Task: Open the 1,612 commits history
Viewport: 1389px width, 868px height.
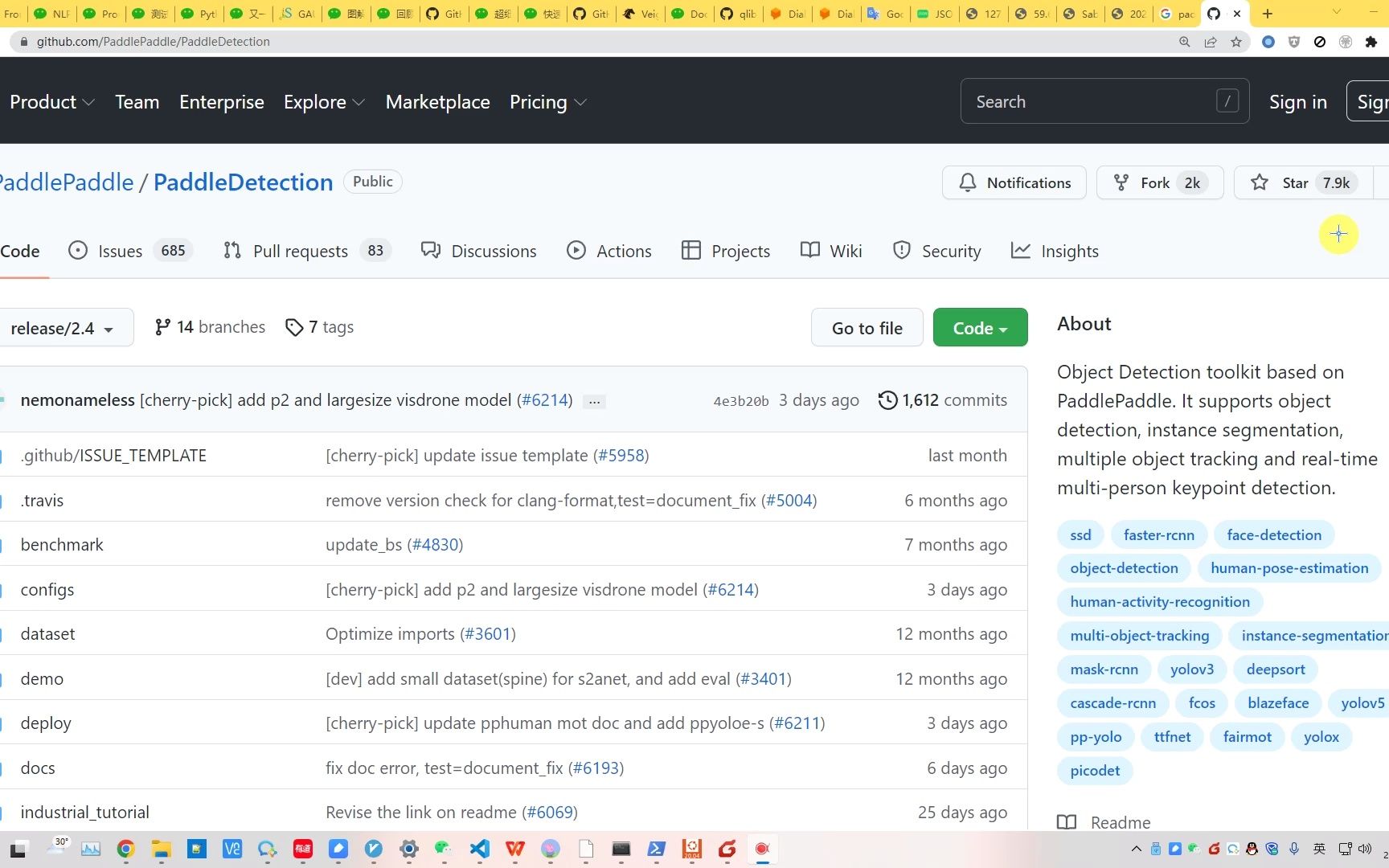Action: 942,400
